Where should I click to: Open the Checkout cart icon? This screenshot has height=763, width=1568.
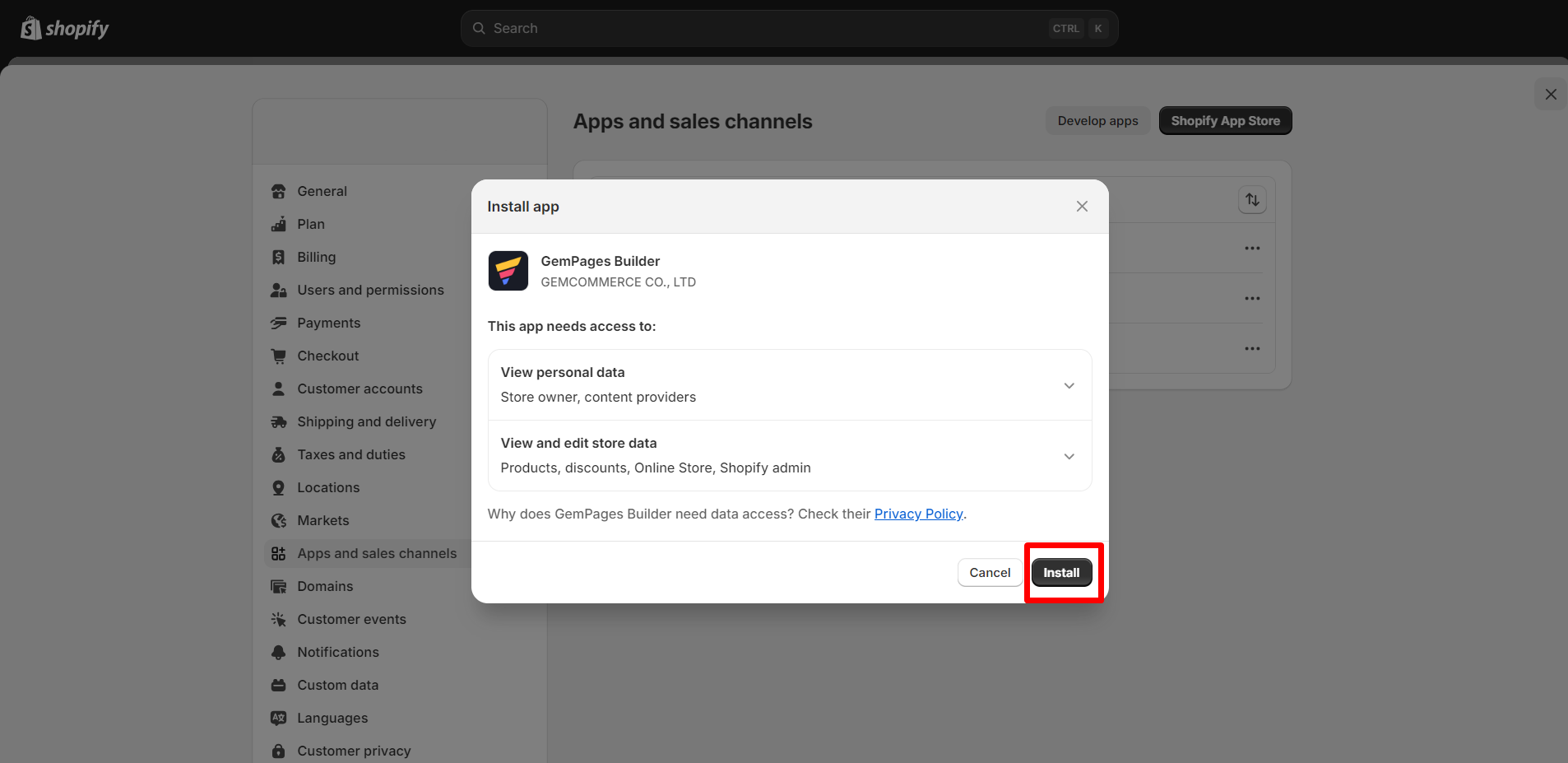279,356
